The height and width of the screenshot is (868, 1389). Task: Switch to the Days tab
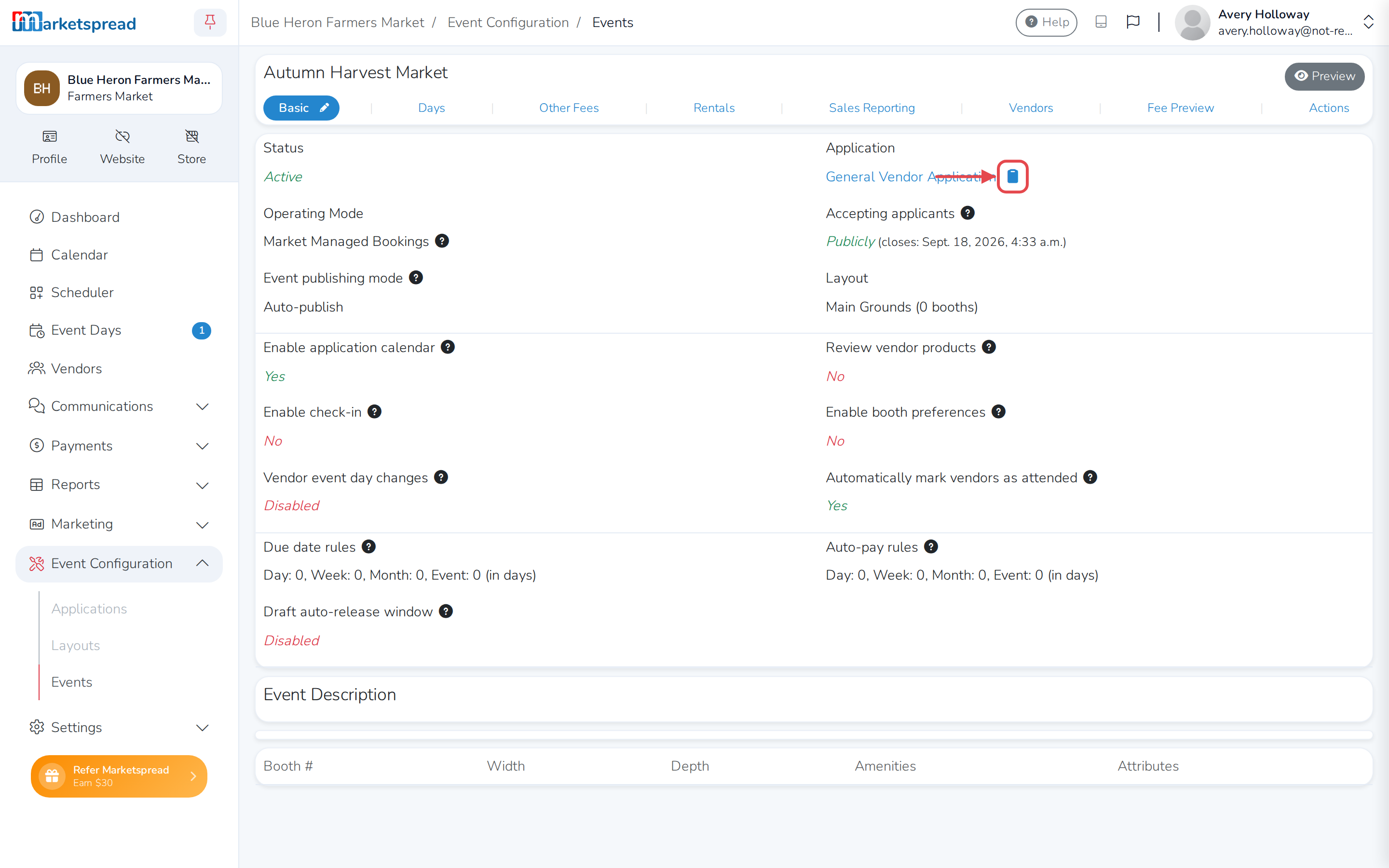431,108
